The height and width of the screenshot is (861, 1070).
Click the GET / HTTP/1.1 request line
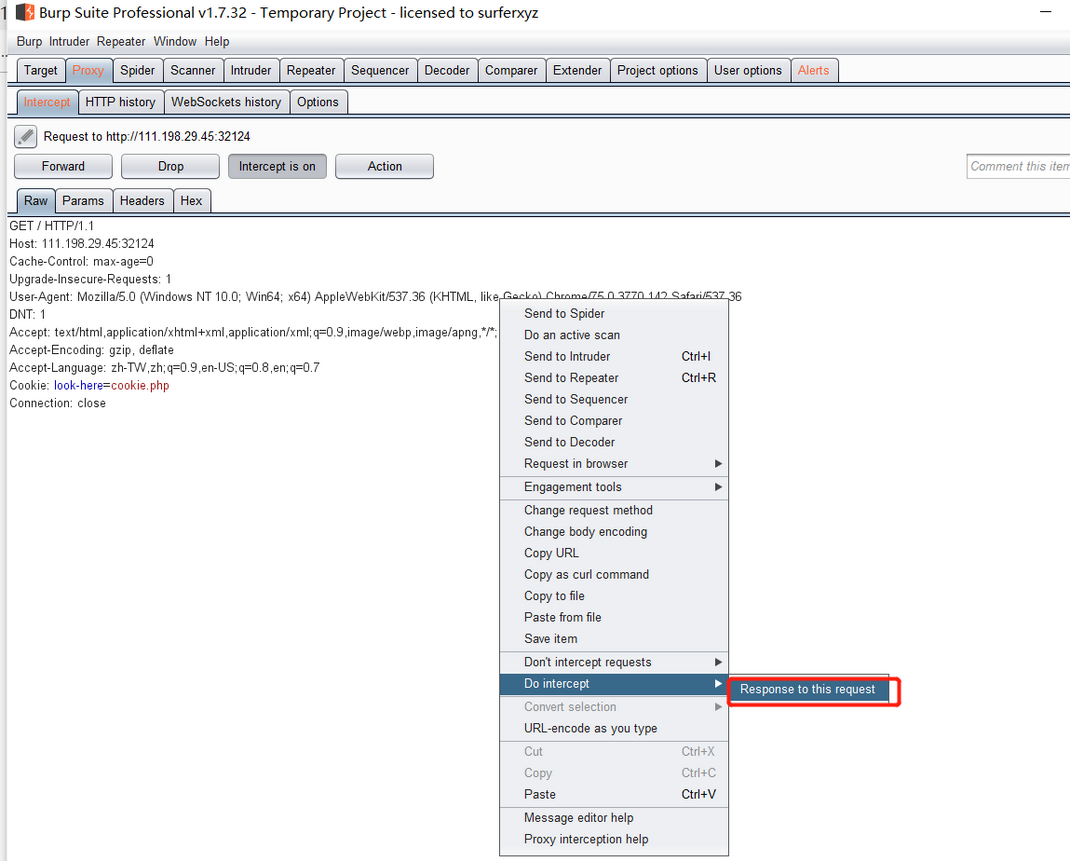click(52, 226)
